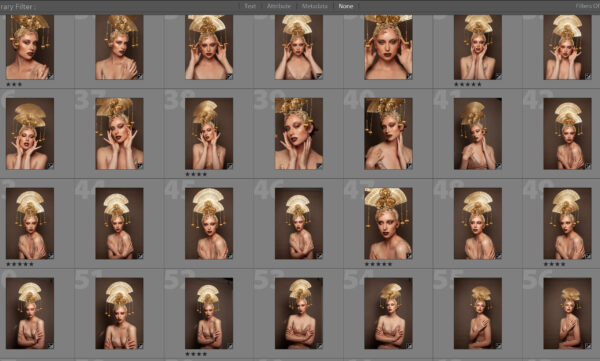Select photo 47 close-up thumbnail
This screenshot has width=600, height=361.
[388, 224]
